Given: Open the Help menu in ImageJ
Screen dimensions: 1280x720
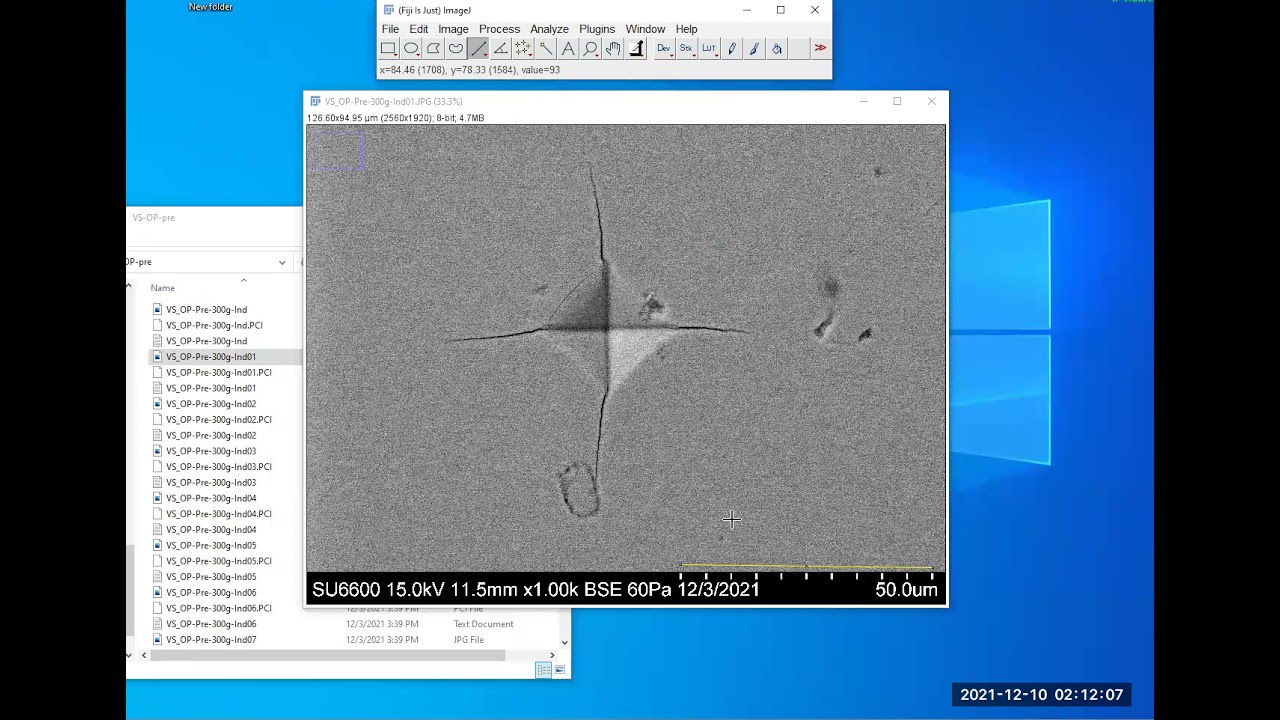Looking at the screenshot, I should [x=686, y=29].
